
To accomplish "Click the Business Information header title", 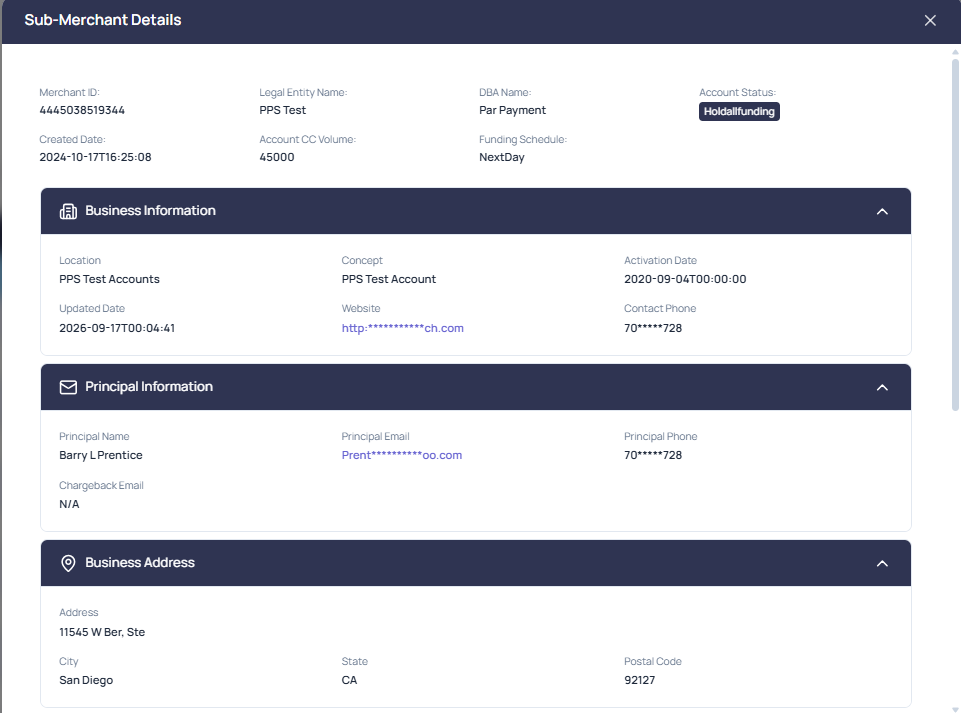I will tap(150, 211).
